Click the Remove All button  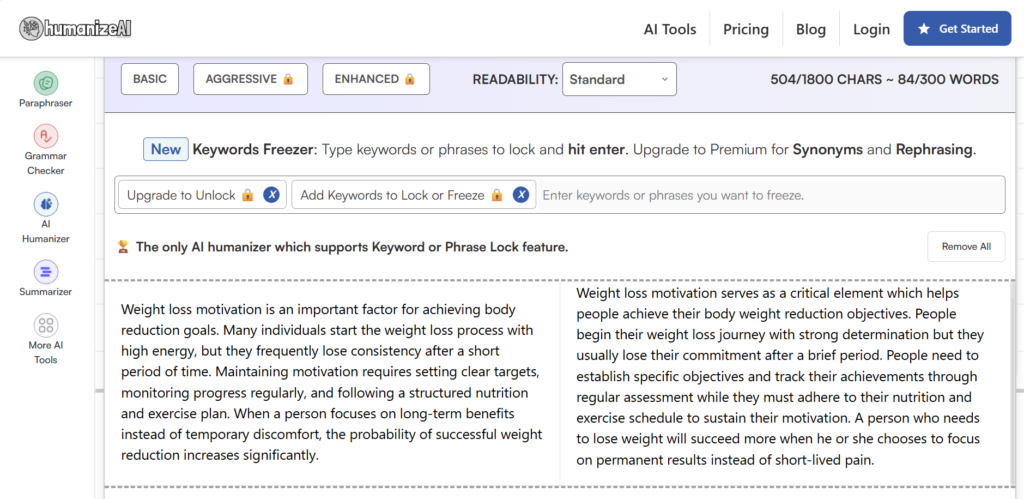pyautogui.click(x=966, y=247)
